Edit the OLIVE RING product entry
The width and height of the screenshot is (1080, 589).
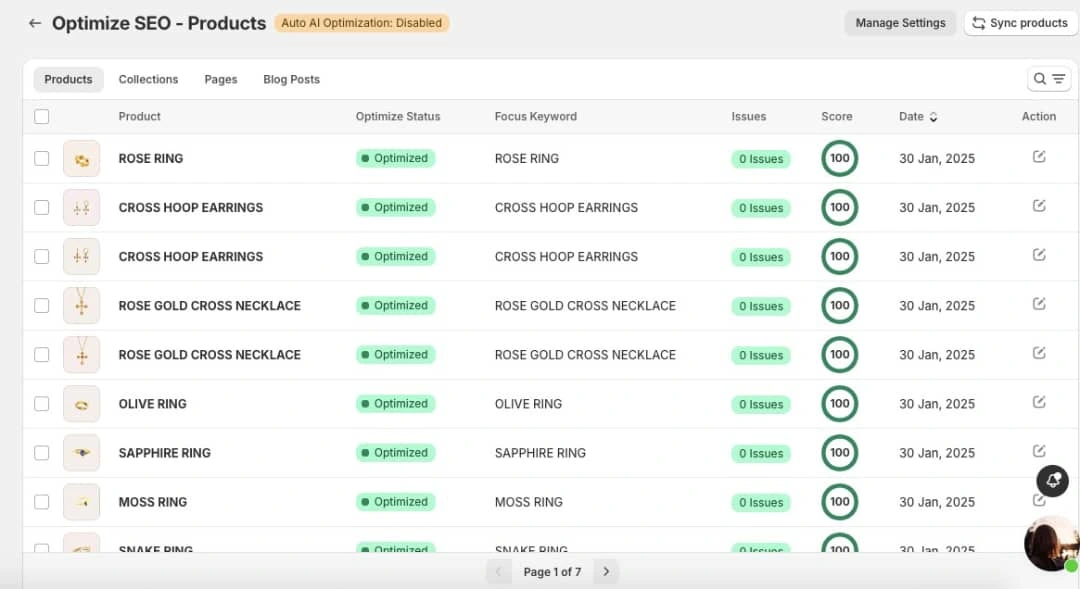1039,402
